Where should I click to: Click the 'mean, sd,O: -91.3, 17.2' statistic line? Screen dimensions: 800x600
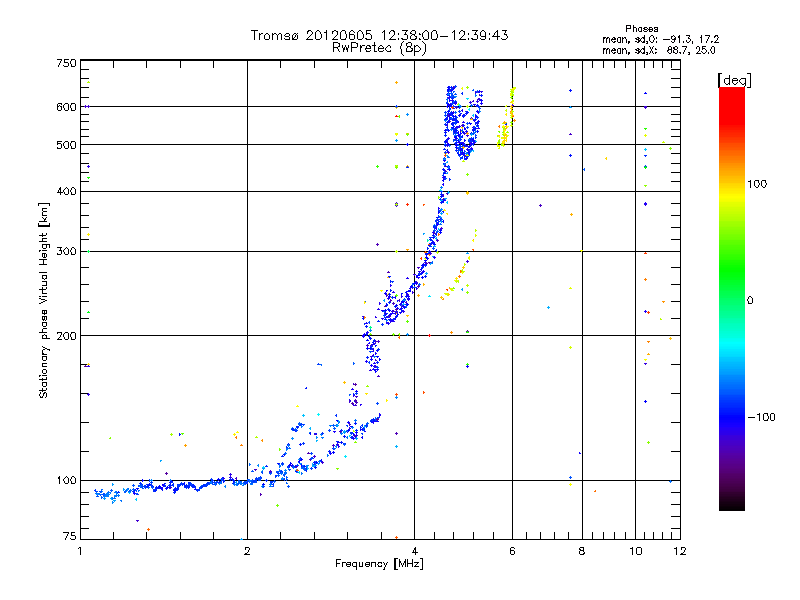click(660, 39)
